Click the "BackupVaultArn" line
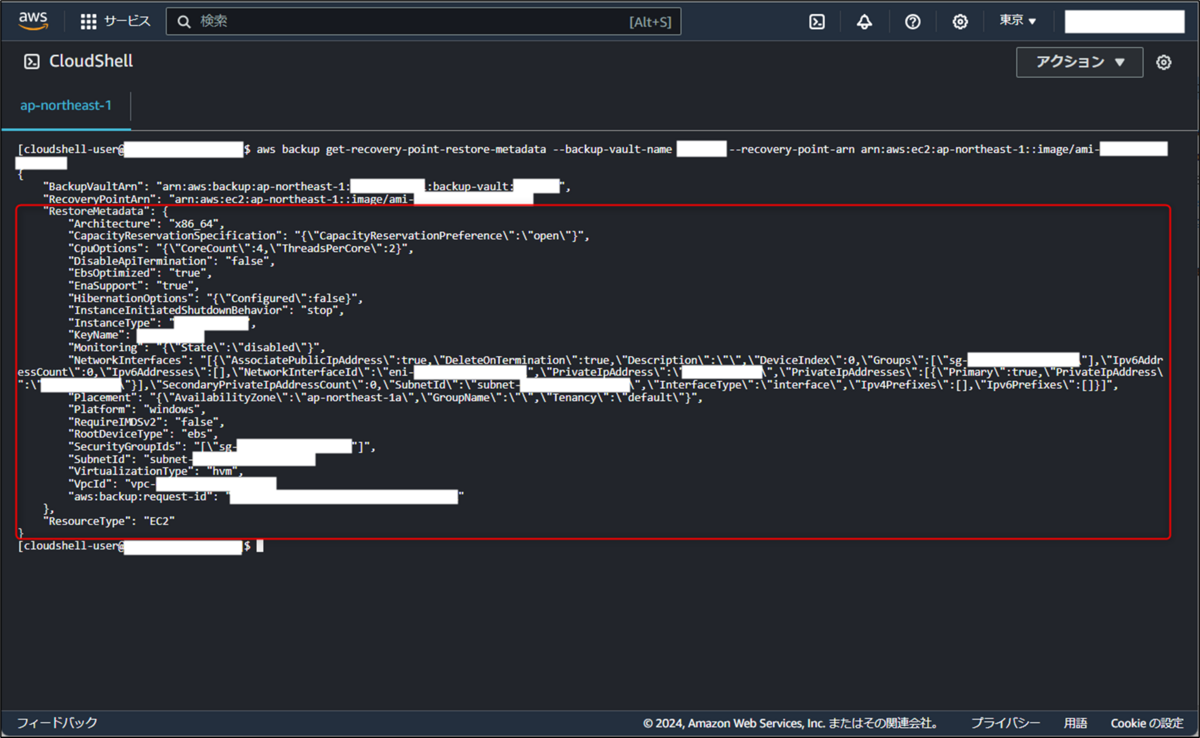 pyautogui.click(x=307, y=186)
